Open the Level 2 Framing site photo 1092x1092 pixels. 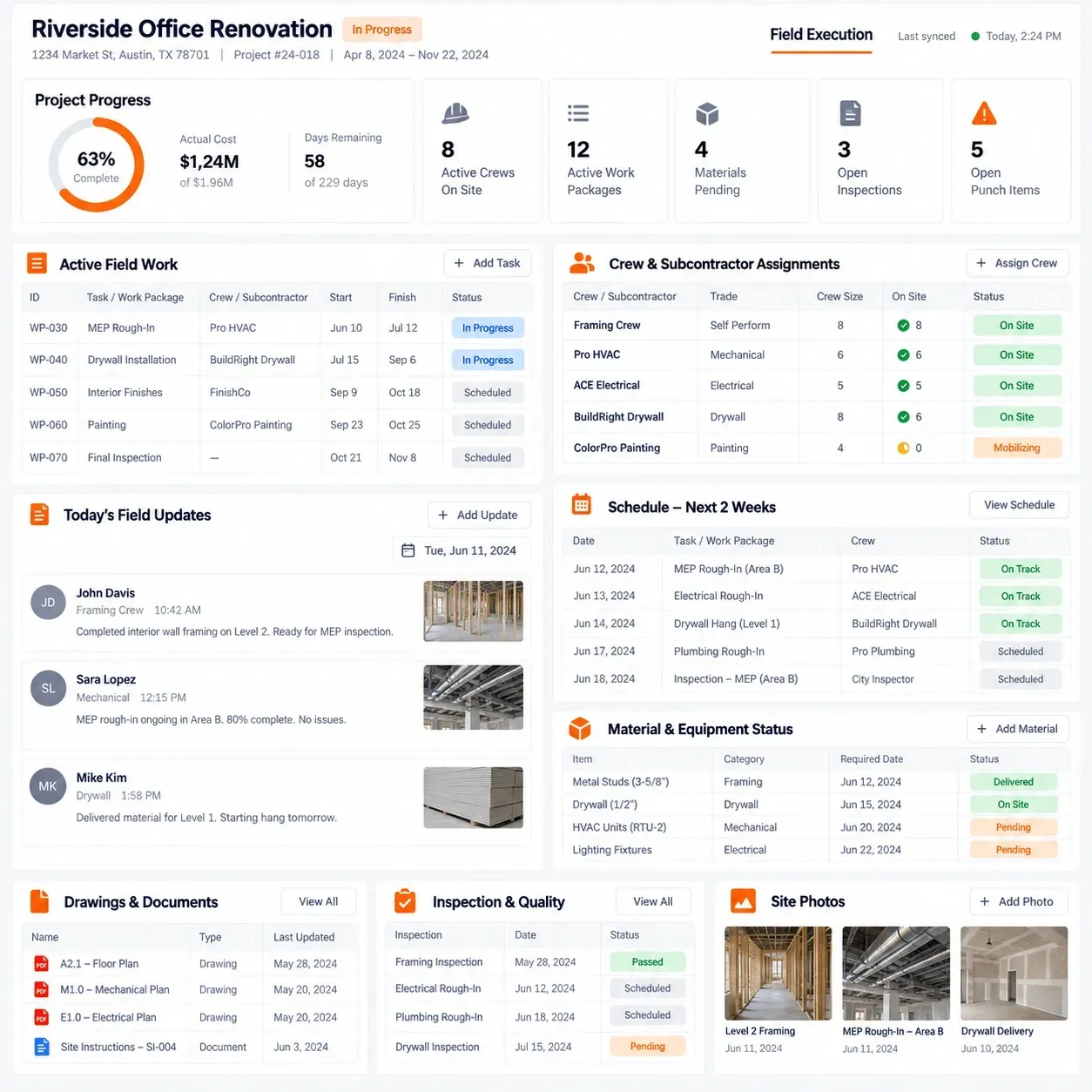[778, 973]
